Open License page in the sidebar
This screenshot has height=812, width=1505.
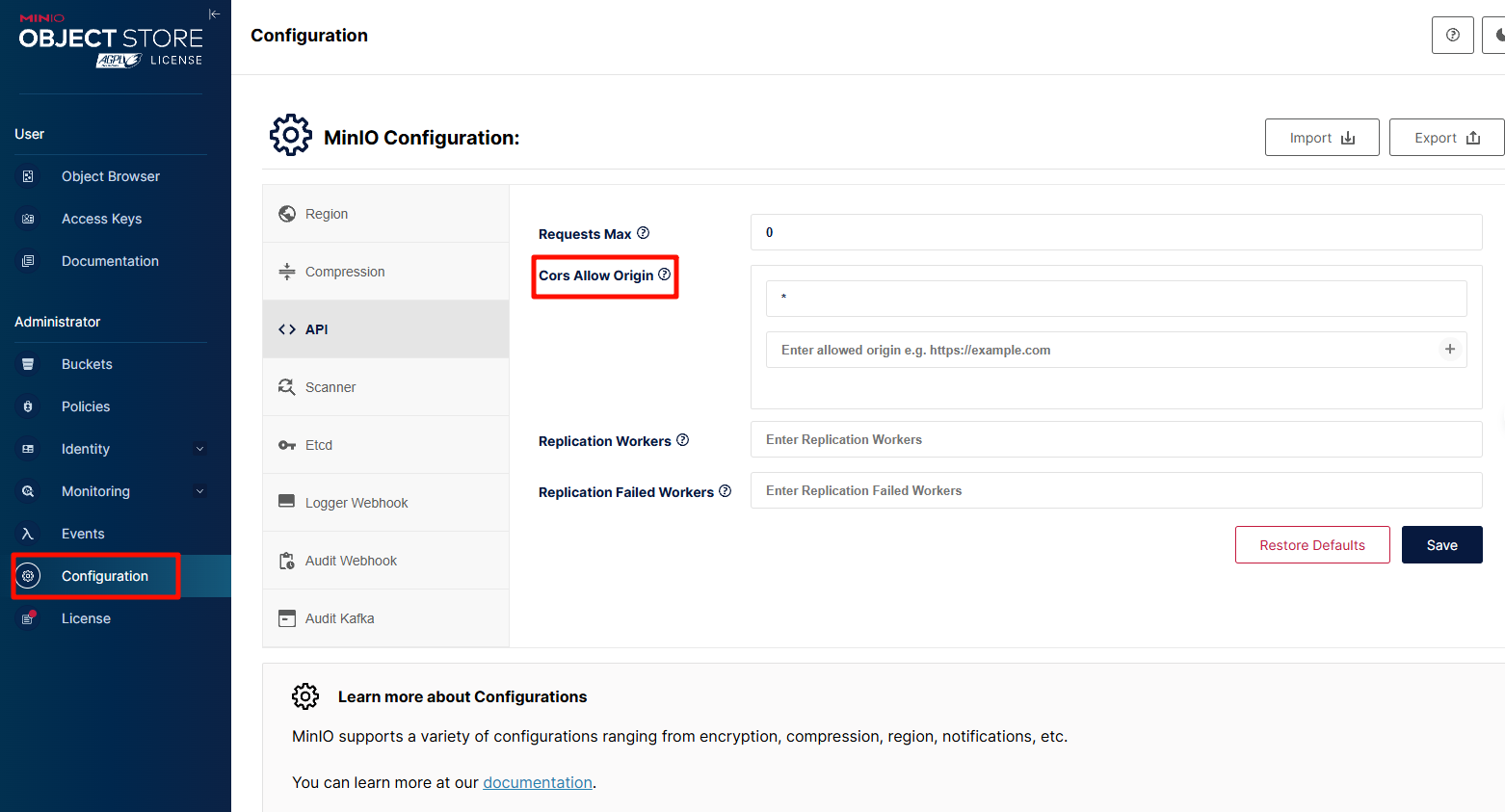[86, 618]
